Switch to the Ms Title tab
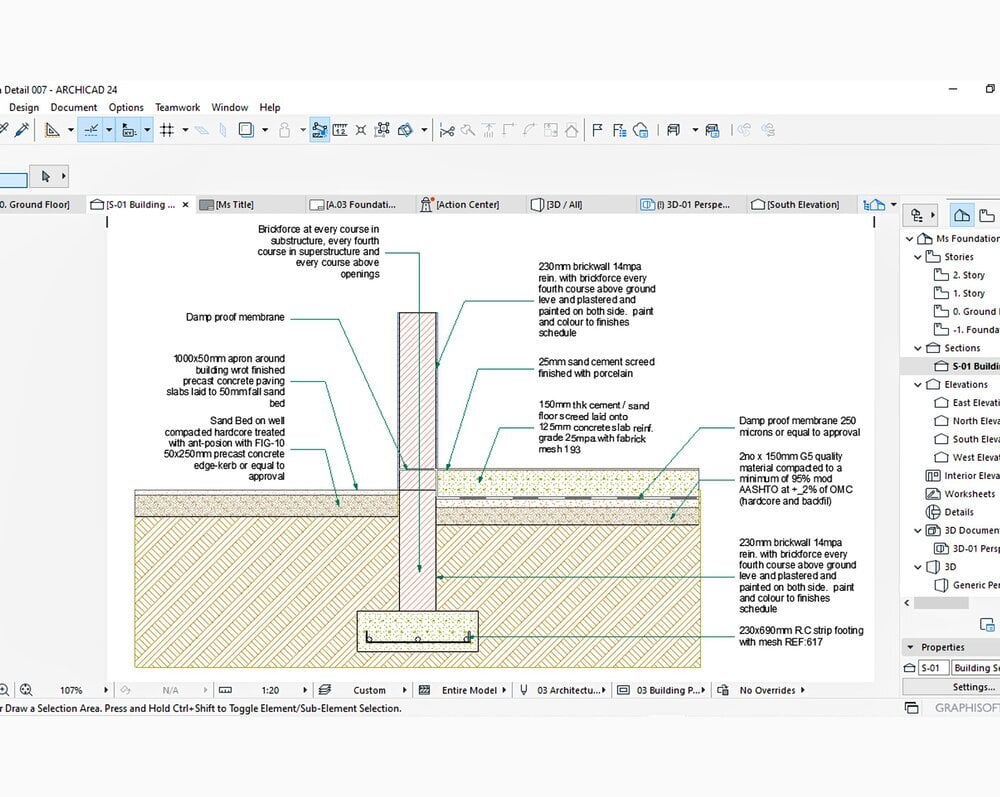The width and height of the screenshot is (1000, 797). pos(249,205)
